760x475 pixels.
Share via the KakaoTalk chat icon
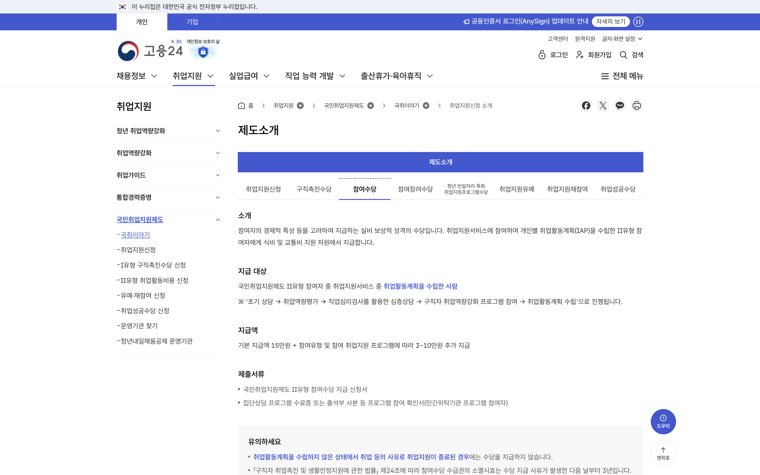coord(620,106)
